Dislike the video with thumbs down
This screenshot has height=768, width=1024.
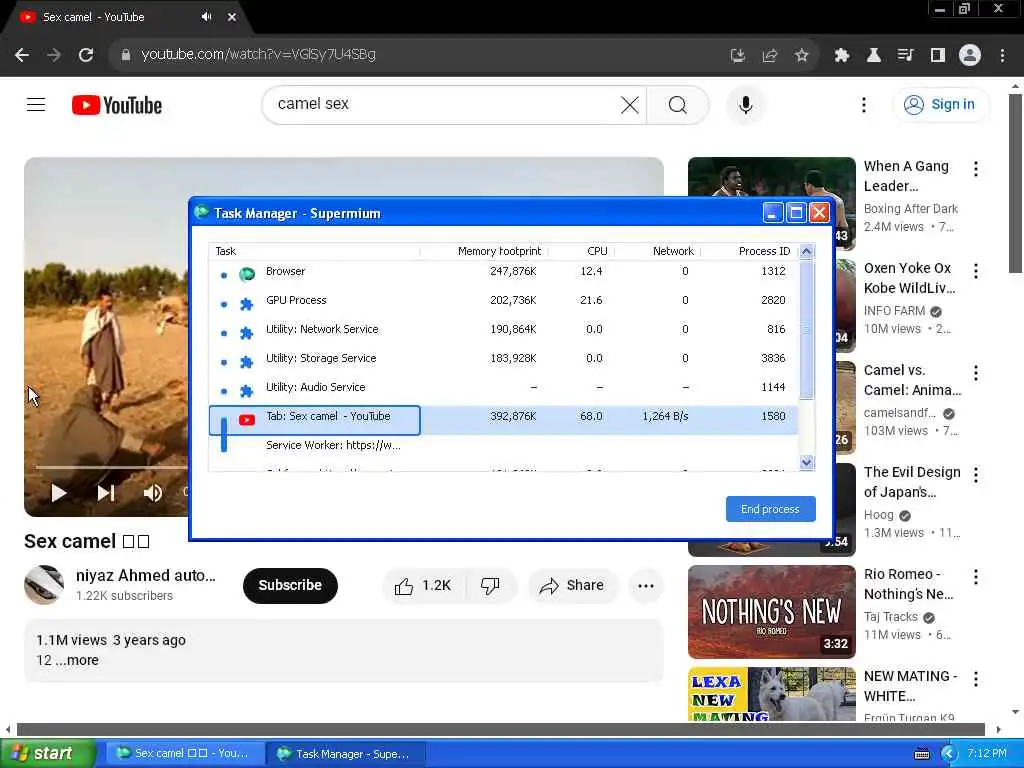(490, 586)
